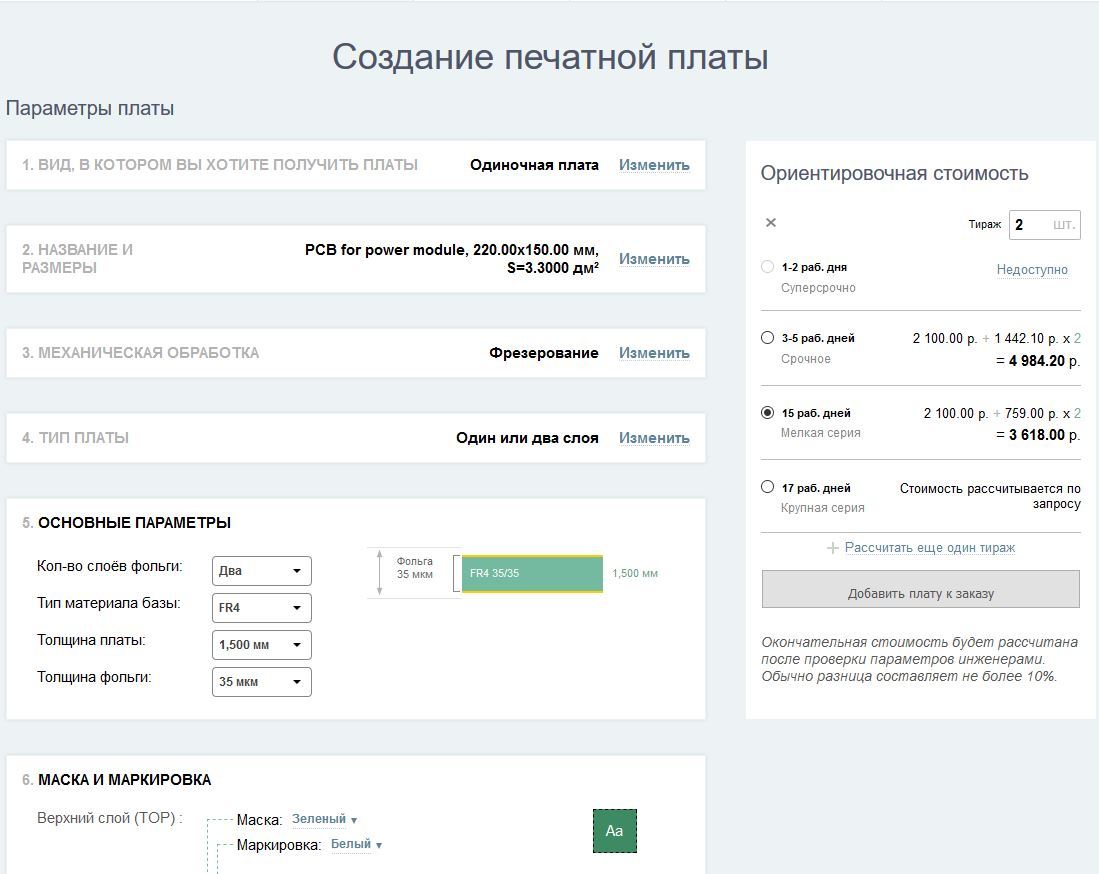1099x874 pixels.
Task: Click the 3. МЕХАНИЧЕСКАЯ ОБРАБОТКА section header
Action: pos(140,353)
